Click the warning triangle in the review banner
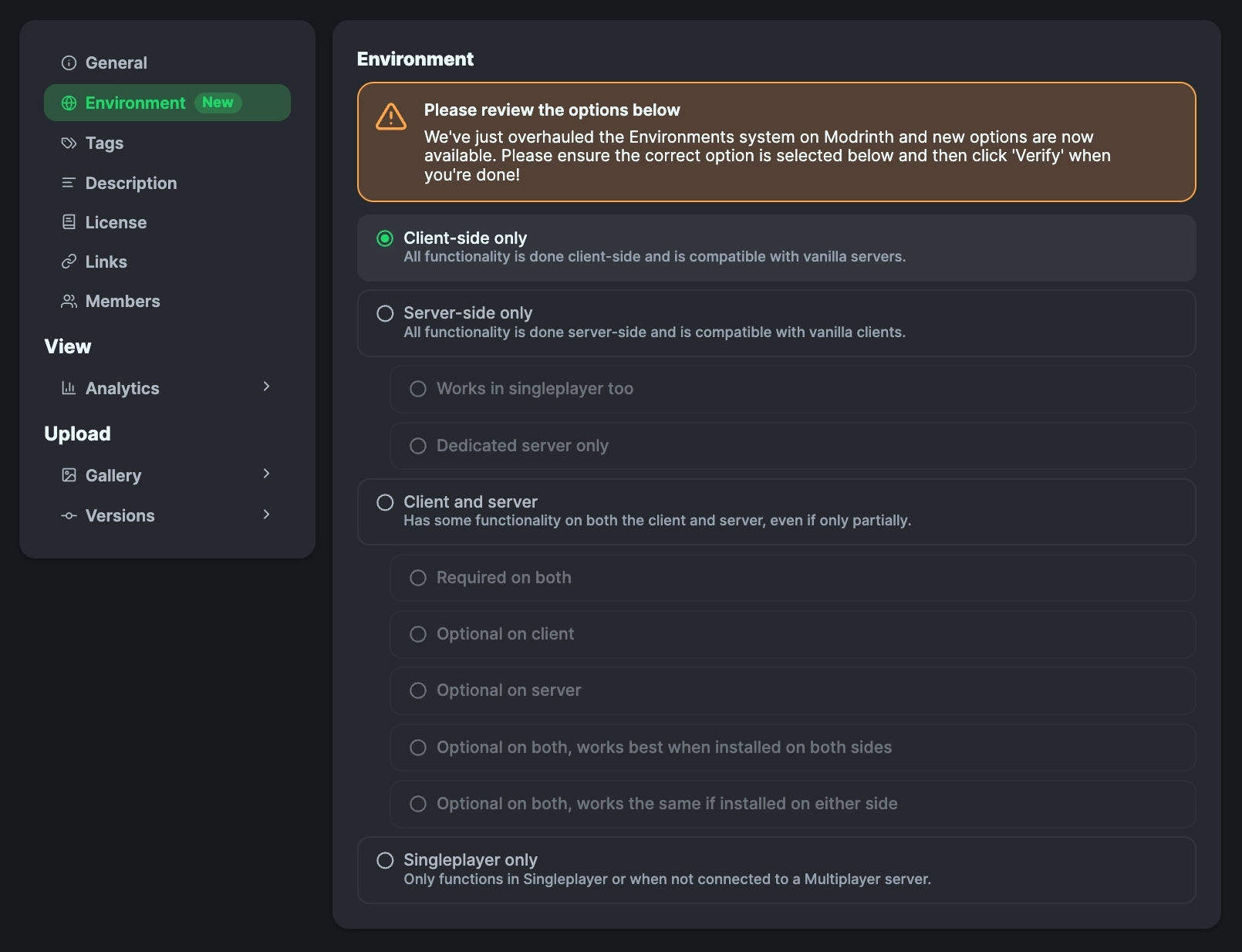Viewport: 1242px width, 952px height. click(390, 117)
